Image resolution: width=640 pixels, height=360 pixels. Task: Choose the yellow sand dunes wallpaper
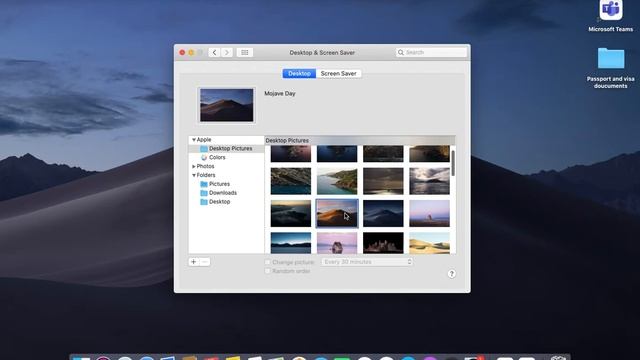429,243
